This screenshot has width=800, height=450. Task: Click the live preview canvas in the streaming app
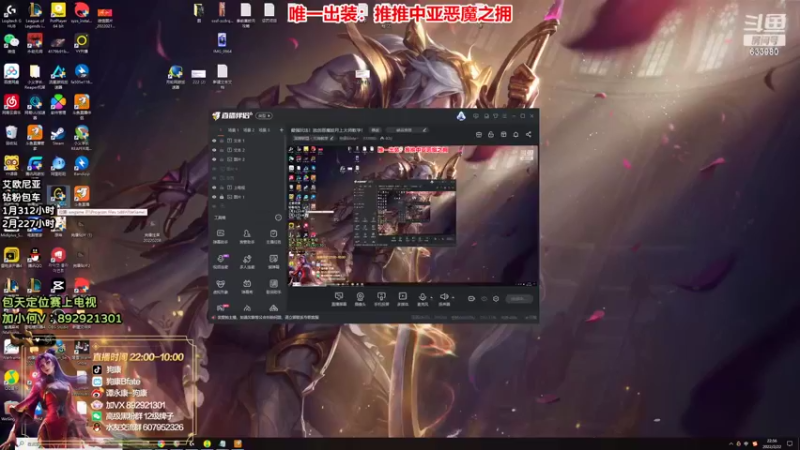click(x=413, y=215)
